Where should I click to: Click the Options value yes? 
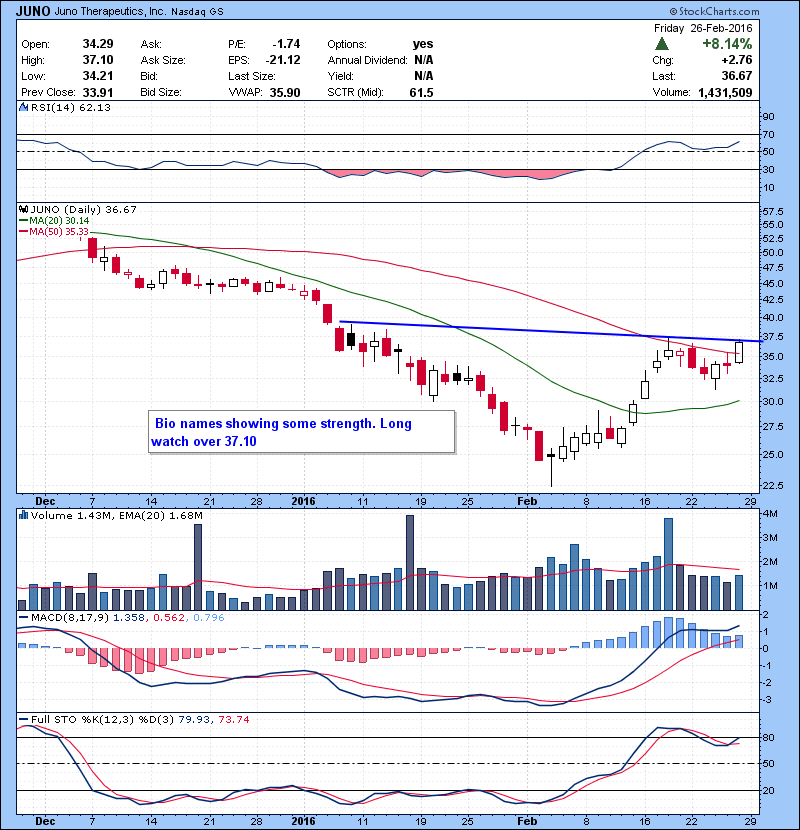click(423, 43)
